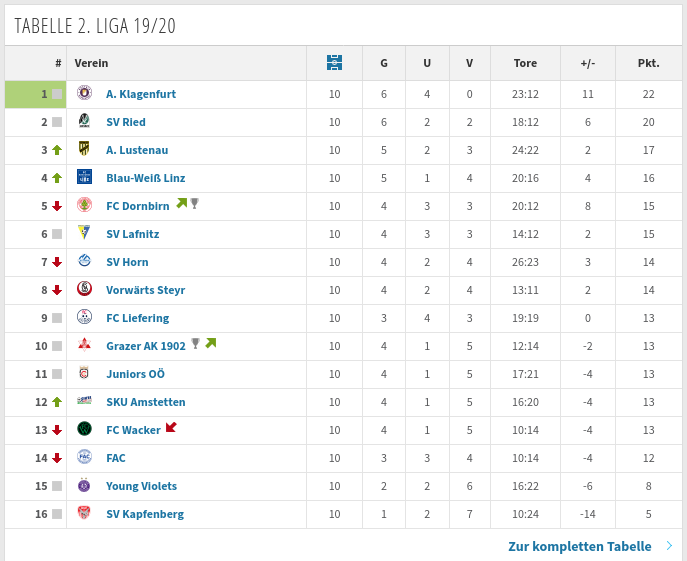Click the red down arrow at rank 7
The image size is (687, 561).
[57, 262]
